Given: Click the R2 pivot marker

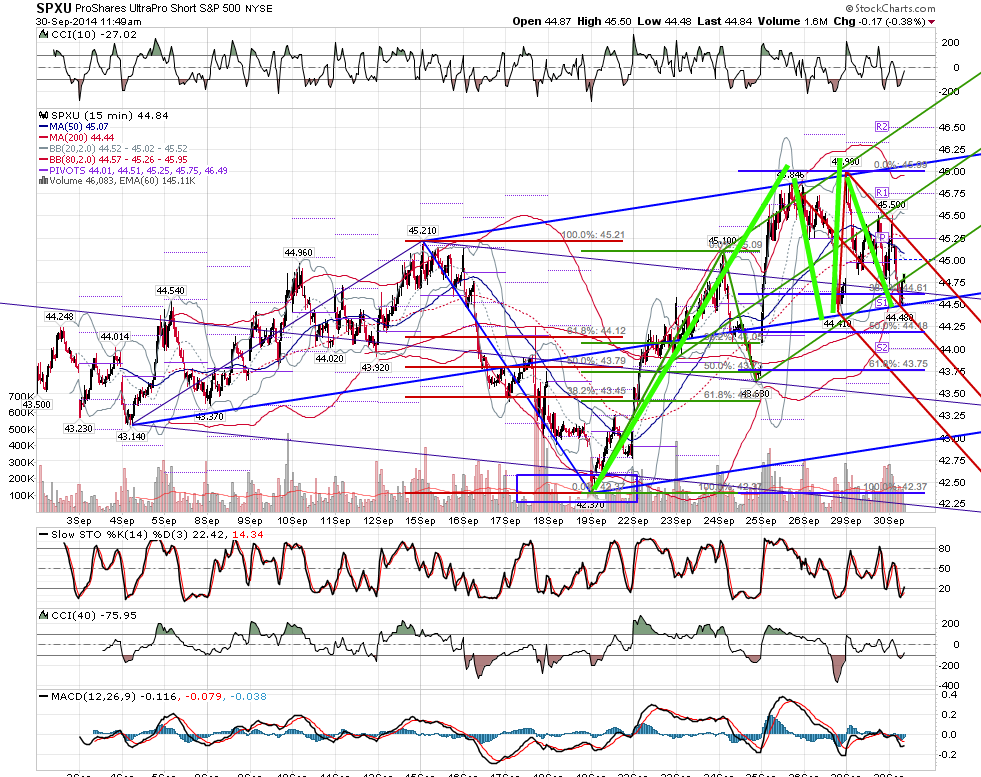Looking at the screenshot, I should pyautogui.click(x=882, y=126).
